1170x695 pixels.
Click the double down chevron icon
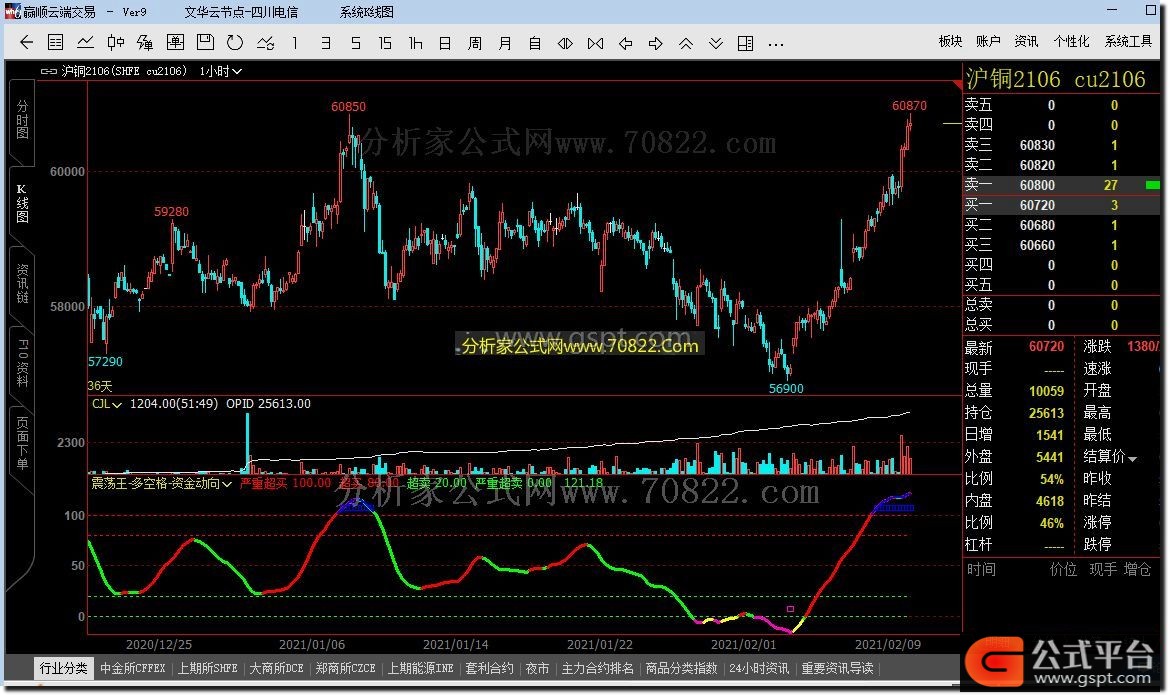click(716, 43)
